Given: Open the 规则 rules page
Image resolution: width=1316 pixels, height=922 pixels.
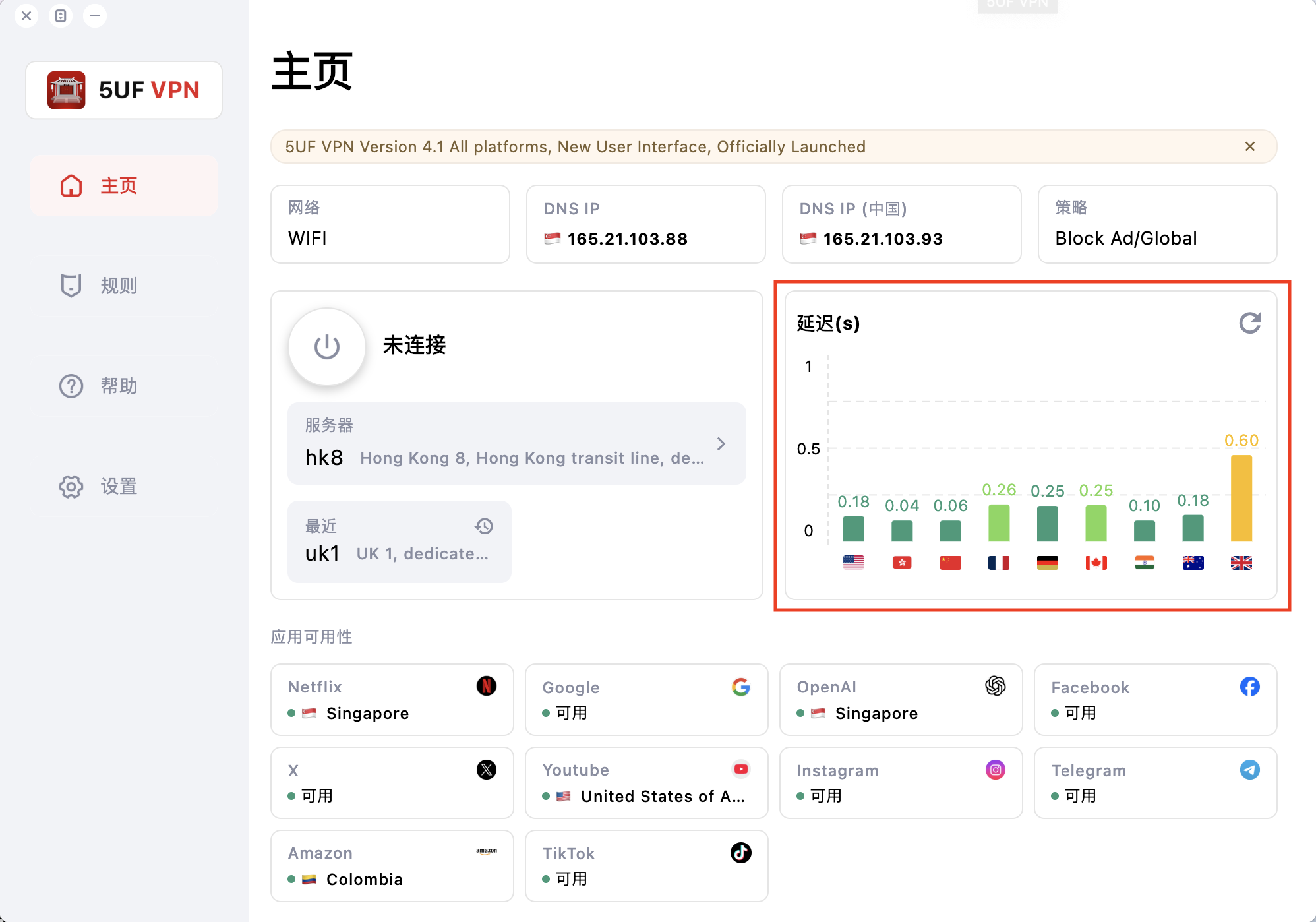Looking at the screenshot, I should [x=119, y=286].
